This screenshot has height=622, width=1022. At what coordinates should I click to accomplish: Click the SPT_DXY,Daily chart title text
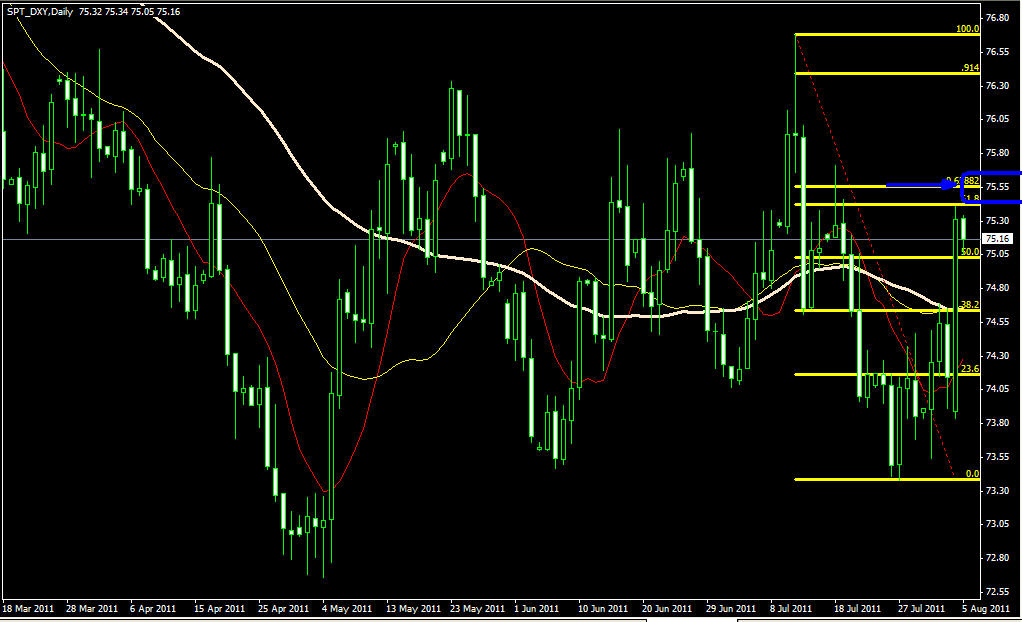40,12
